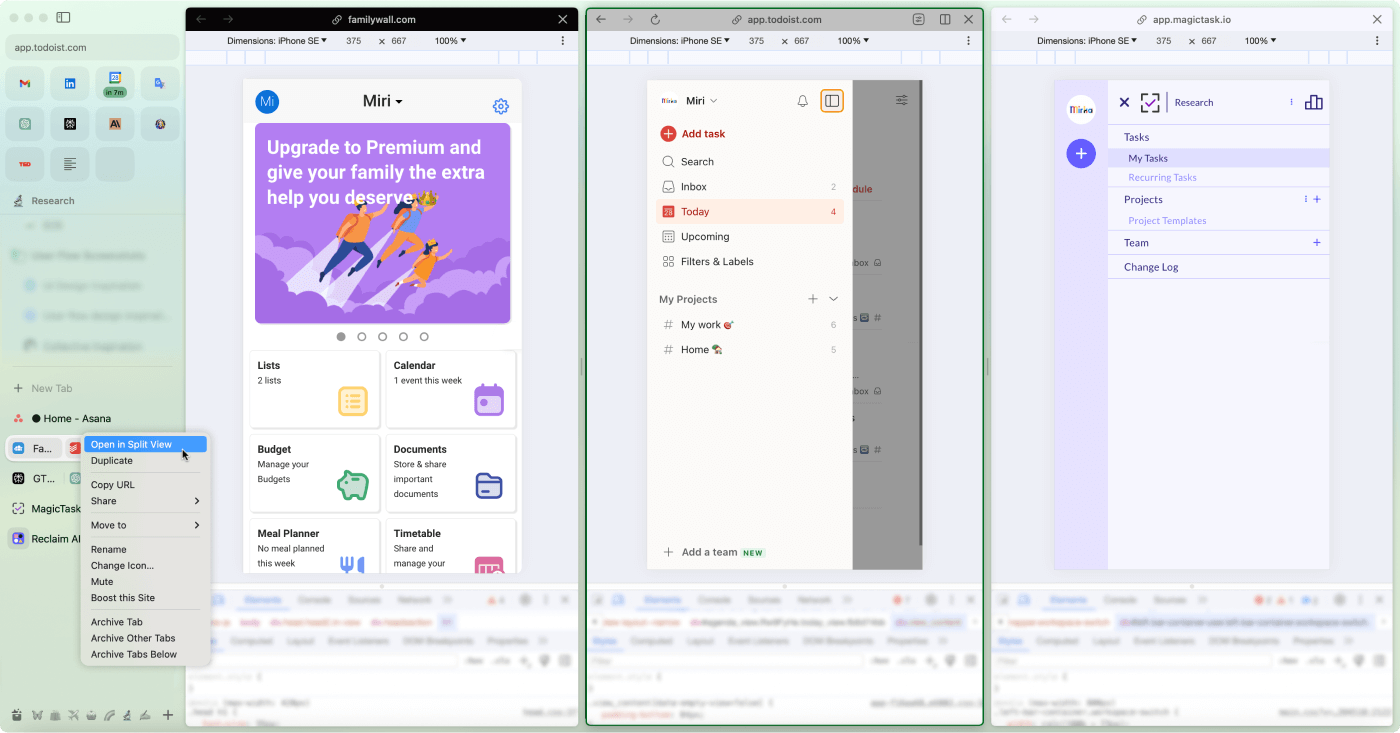Click the split layout icon in Todoist pane header

point(945,19)
